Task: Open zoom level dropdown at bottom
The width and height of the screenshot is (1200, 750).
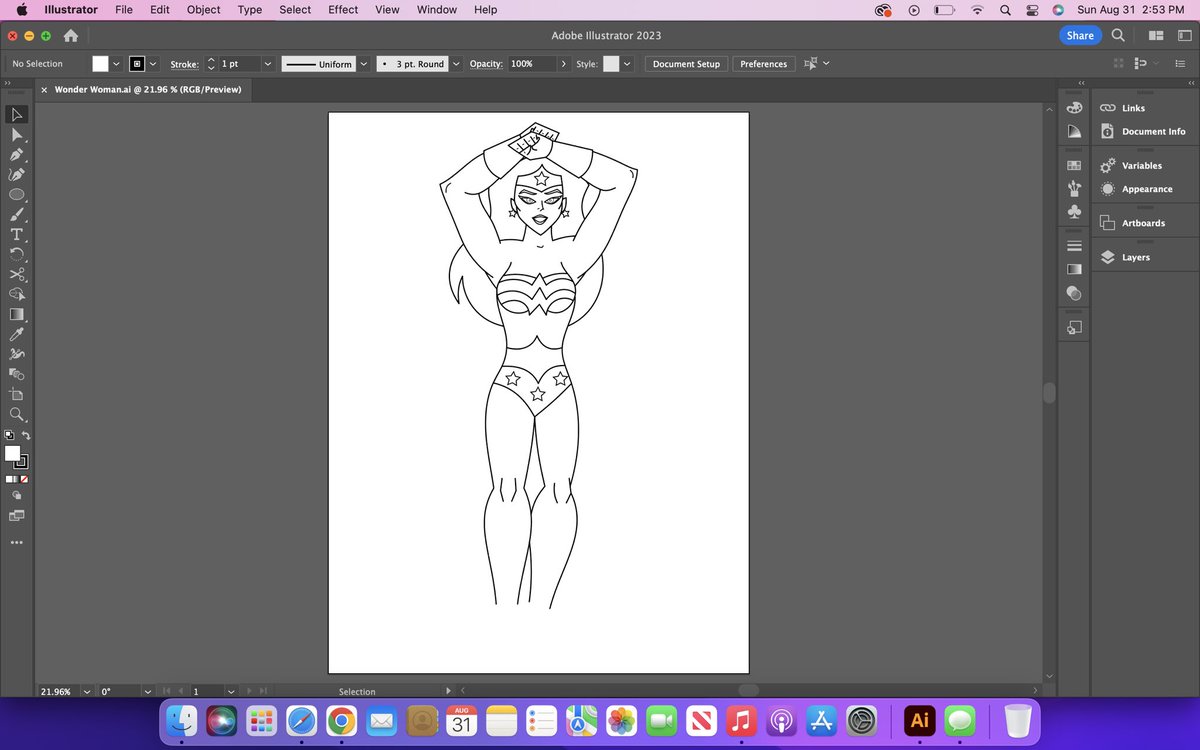Action: click(x=86, y=691)
